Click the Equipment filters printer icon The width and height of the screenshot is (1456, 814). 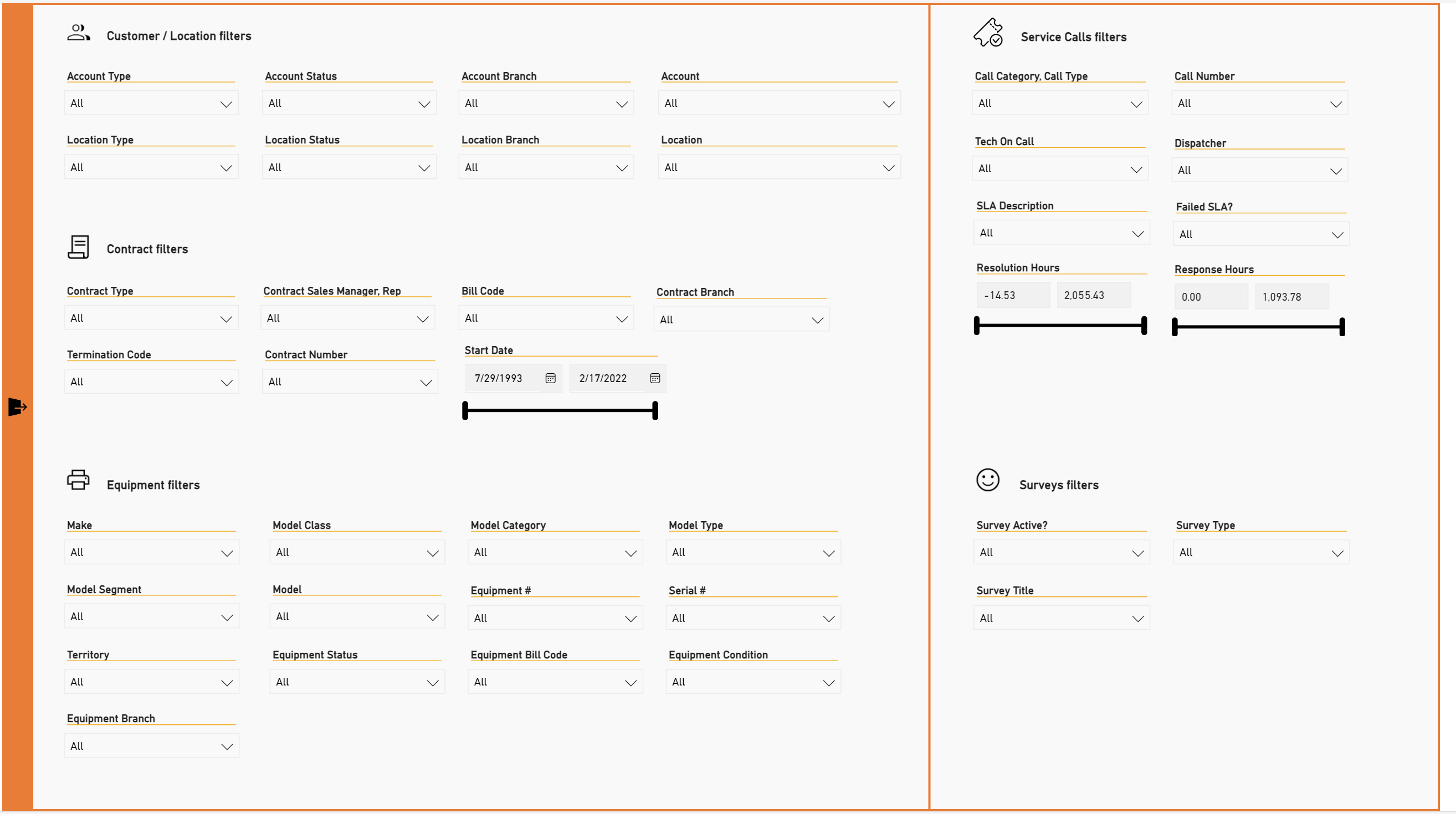79,480
